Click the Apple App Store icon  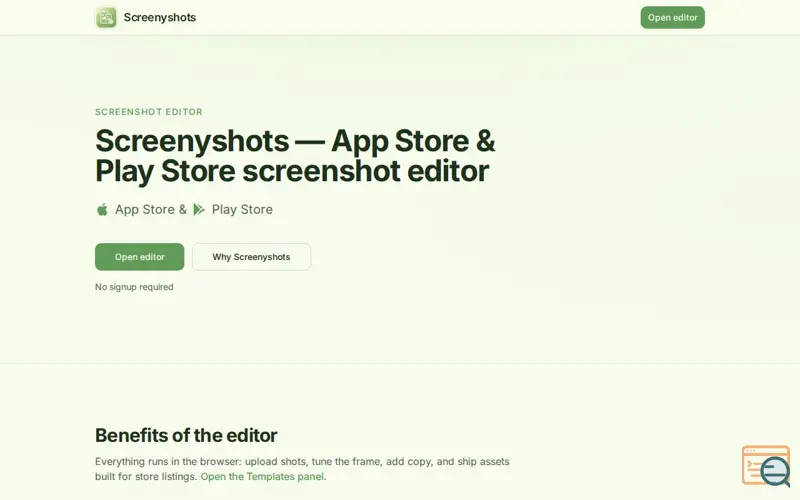pyautogui.click(x=102, y=209)
